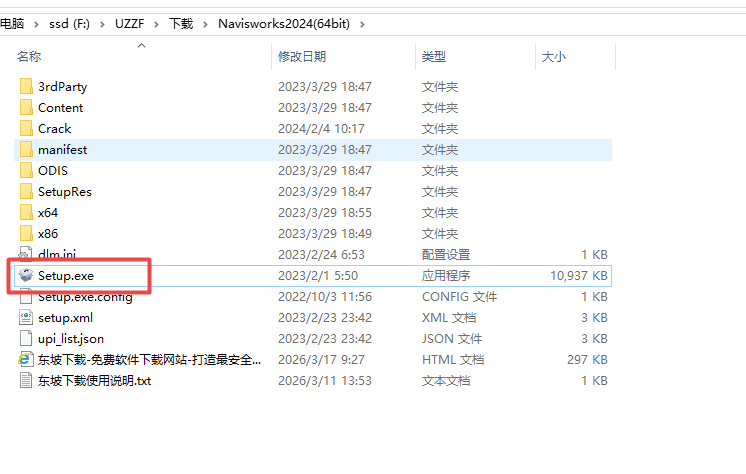Select the Crack folder icon
The width and height of the screenshot is (746, 474).
point(26,129)
